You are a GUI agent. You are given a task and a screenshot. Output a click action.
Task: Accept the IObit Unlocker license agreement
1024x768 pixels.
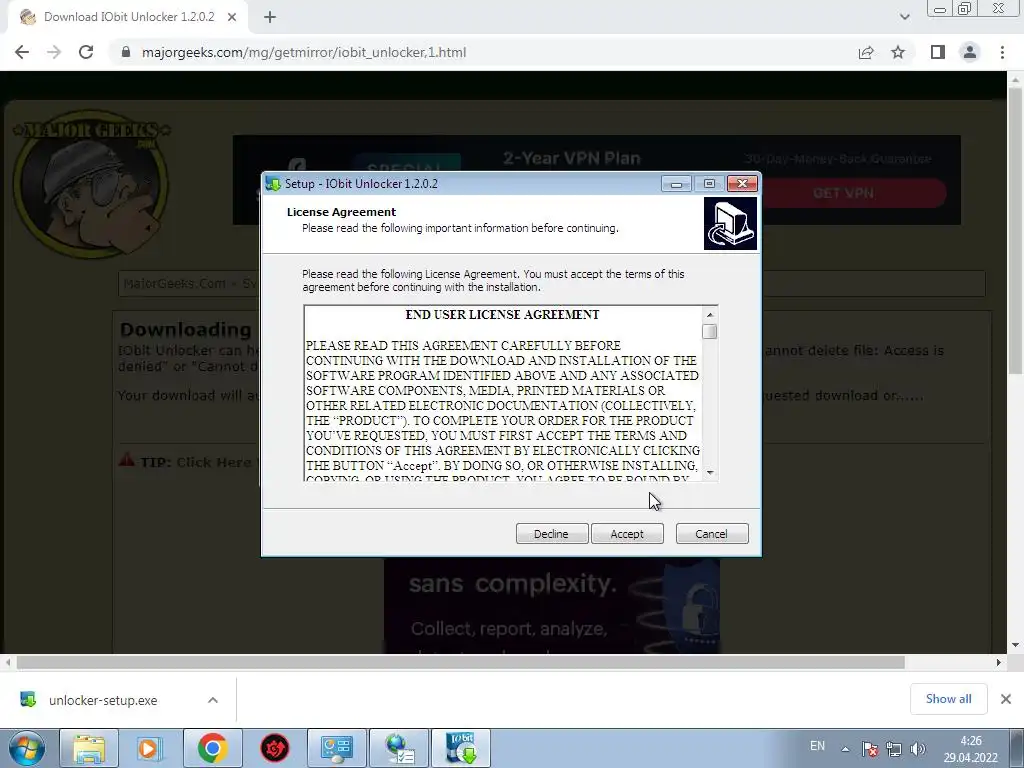[627, 534]
